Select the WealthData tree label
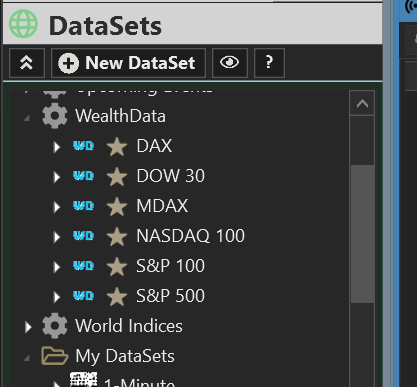 (x=120, y=116)
